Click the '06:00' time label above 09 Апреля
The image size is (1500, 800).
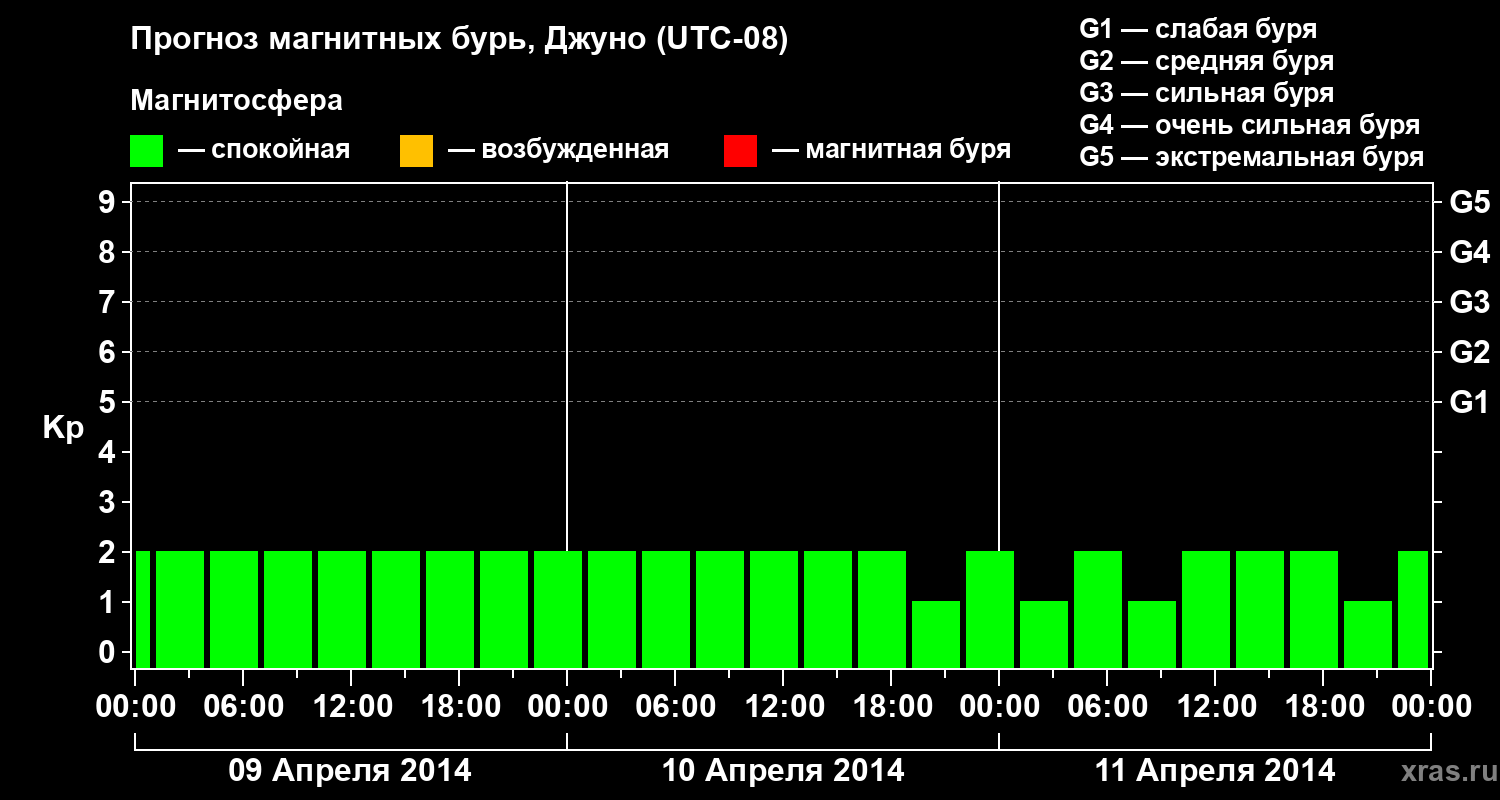tap(243, 706)
